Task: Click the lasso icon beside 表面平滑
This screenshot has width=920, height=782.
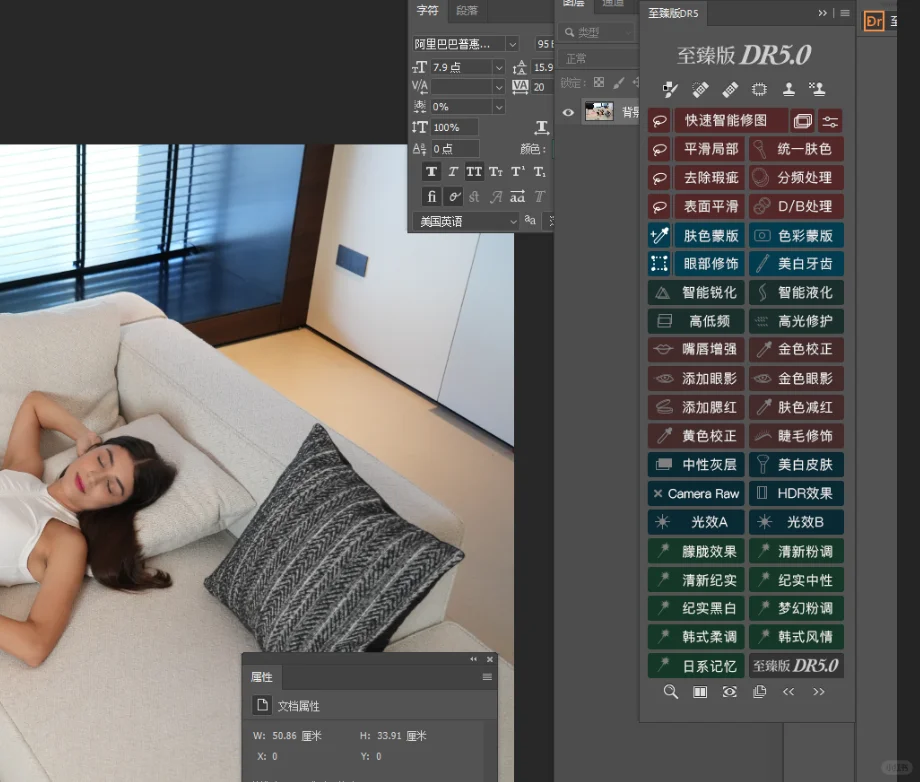Action: (659, 206)
